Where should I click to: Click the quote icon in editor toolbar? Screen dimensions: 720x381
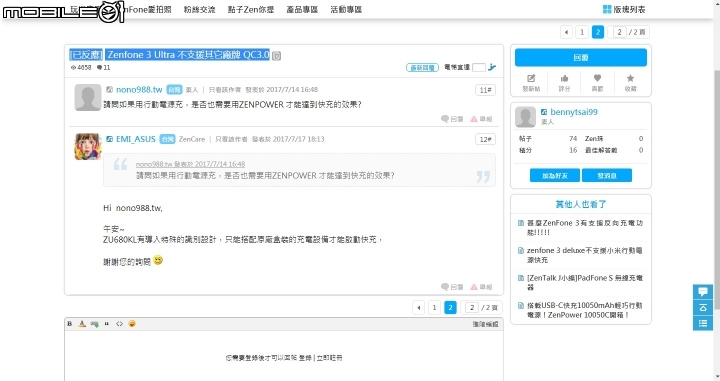[x=107, y=324]
